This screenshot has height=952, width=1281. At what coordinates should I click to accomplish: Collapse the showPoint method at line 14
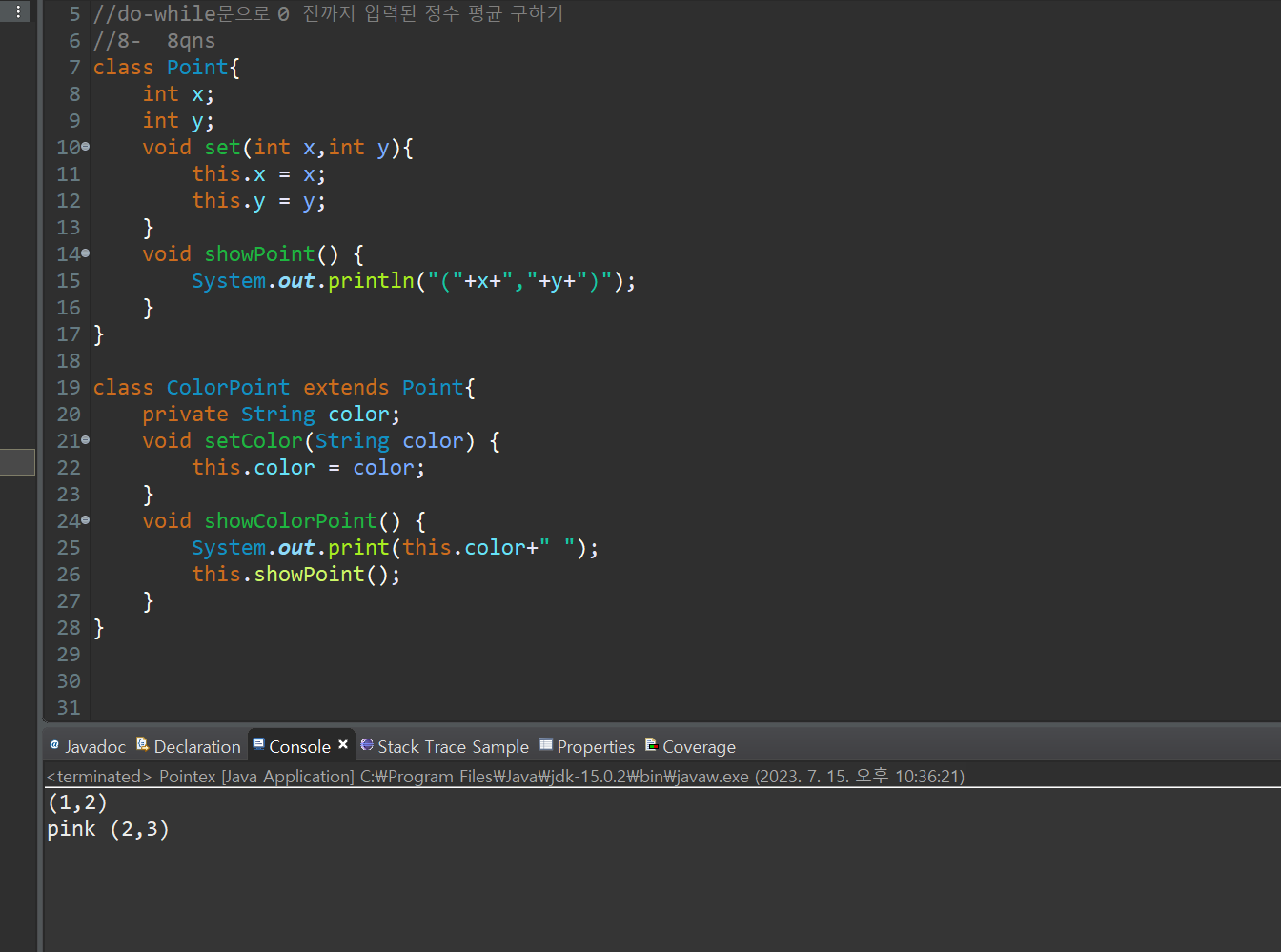click(86, 253)
